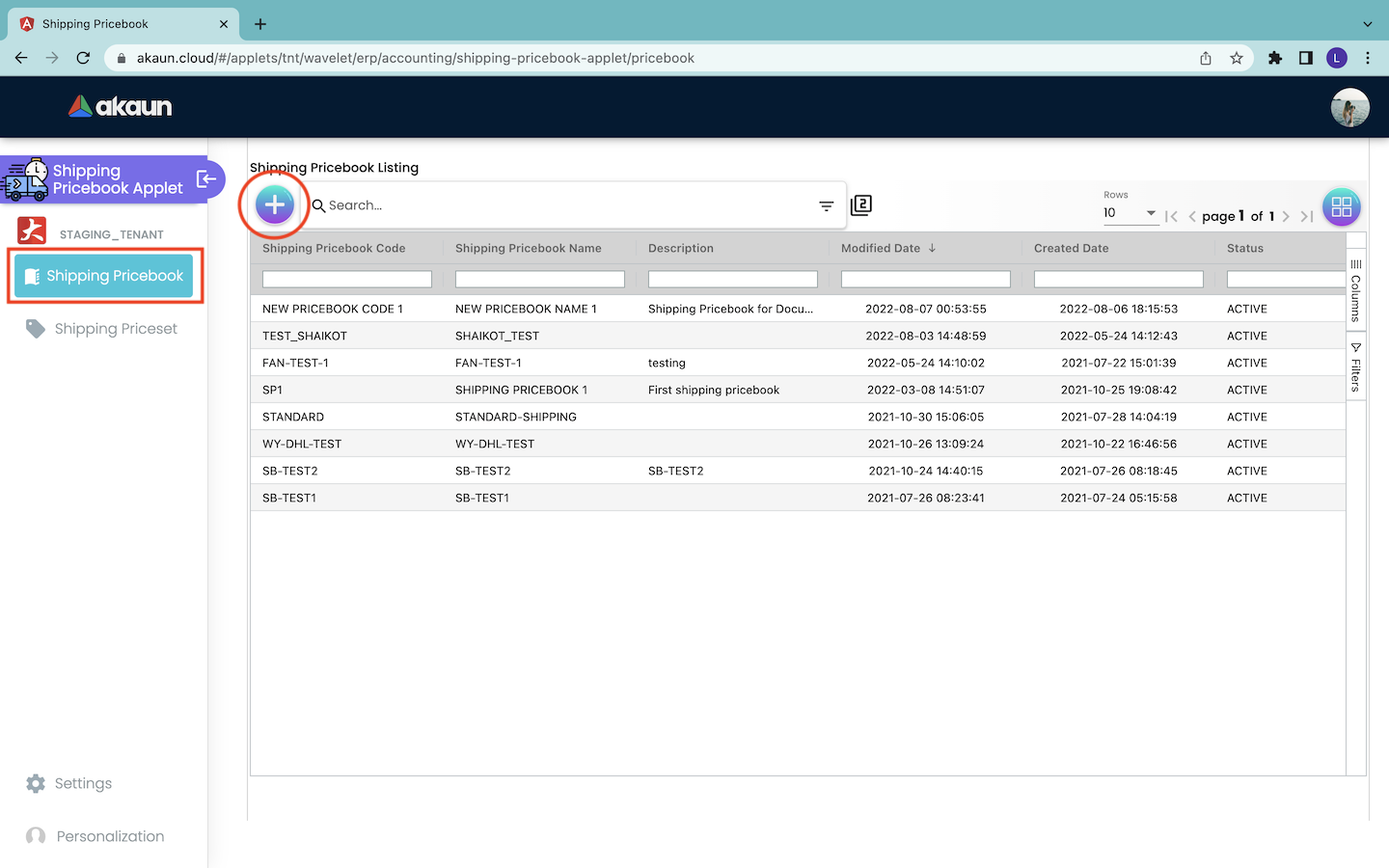Open Settings in the sidebar

pos(83,783)
